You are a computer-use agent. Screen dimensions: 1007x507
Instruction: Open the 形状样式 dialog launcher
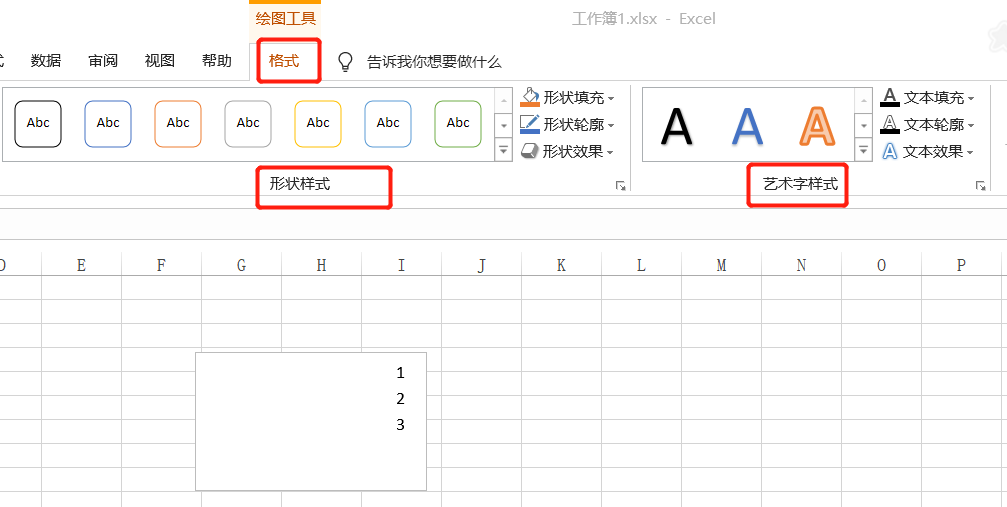620,186
